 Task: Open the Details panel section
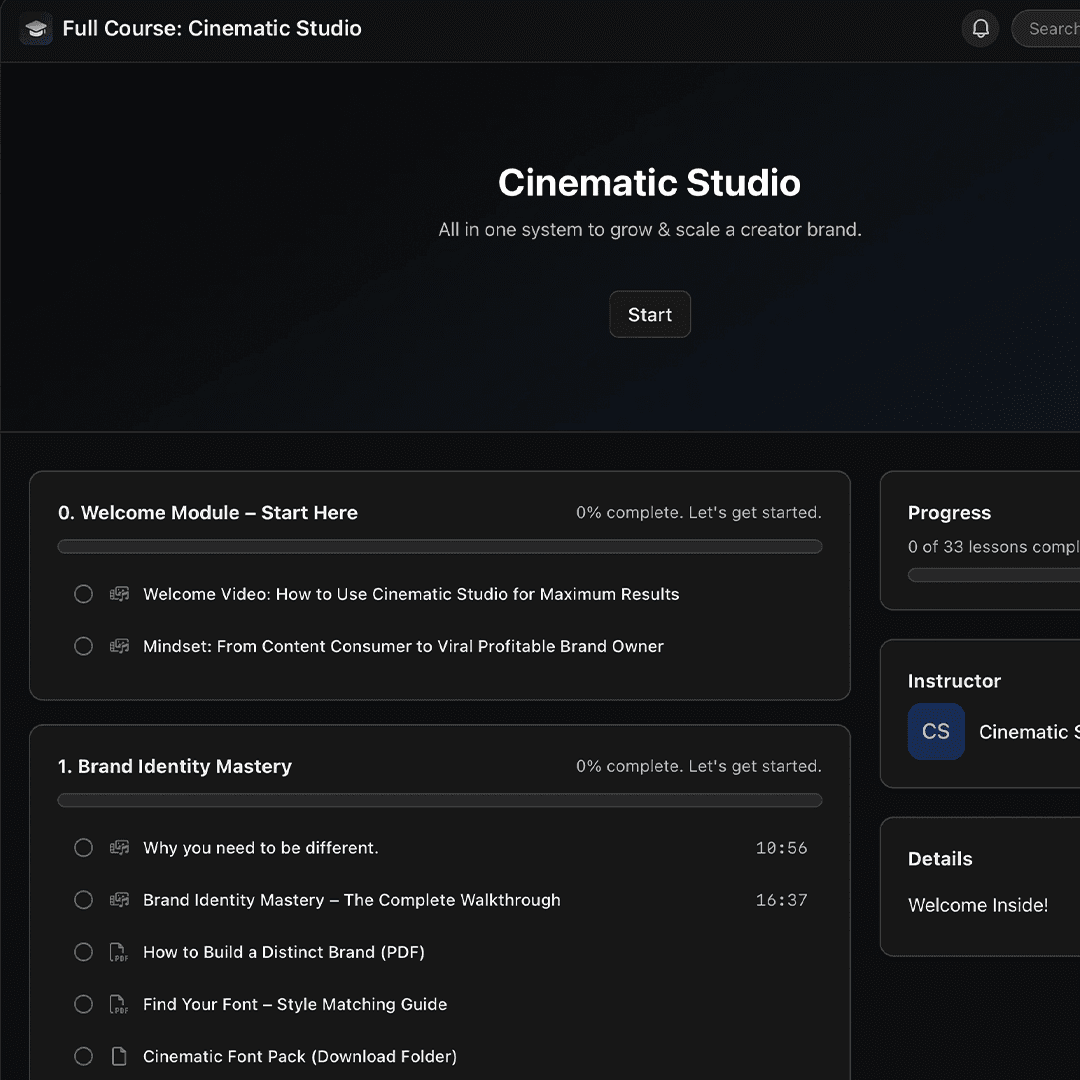tap(940, 858)
